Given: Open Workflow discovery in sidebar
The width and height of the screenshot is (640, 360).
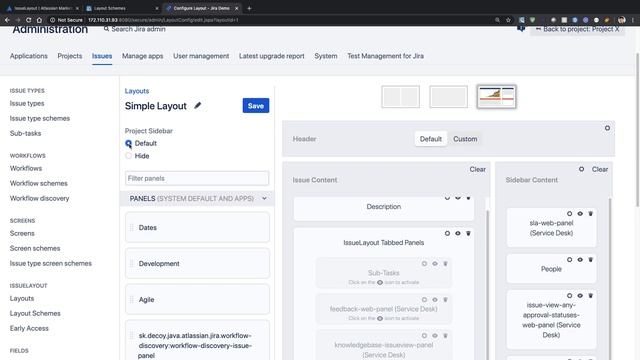Looking at the screenshot, I should coord(39,198).
